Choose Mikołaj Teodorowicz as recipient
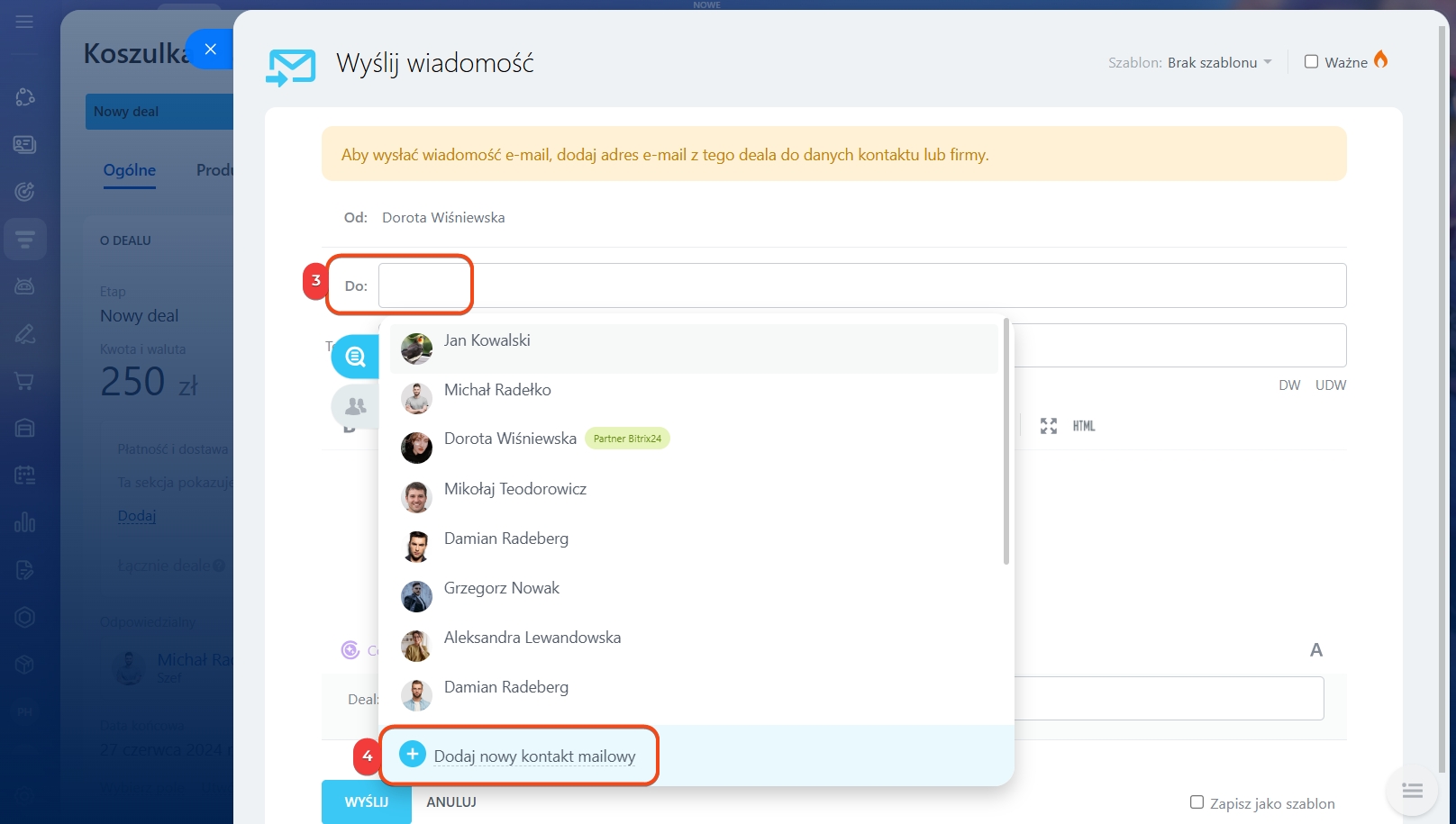The image size is (1456, 824). point(514,489)
